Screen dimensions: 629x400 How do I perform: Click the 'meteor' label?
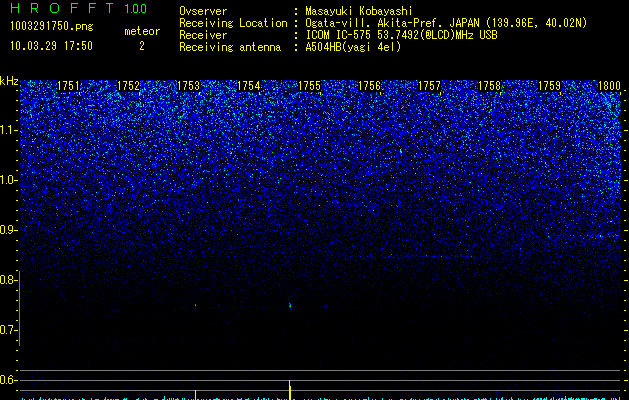[142, 31]
